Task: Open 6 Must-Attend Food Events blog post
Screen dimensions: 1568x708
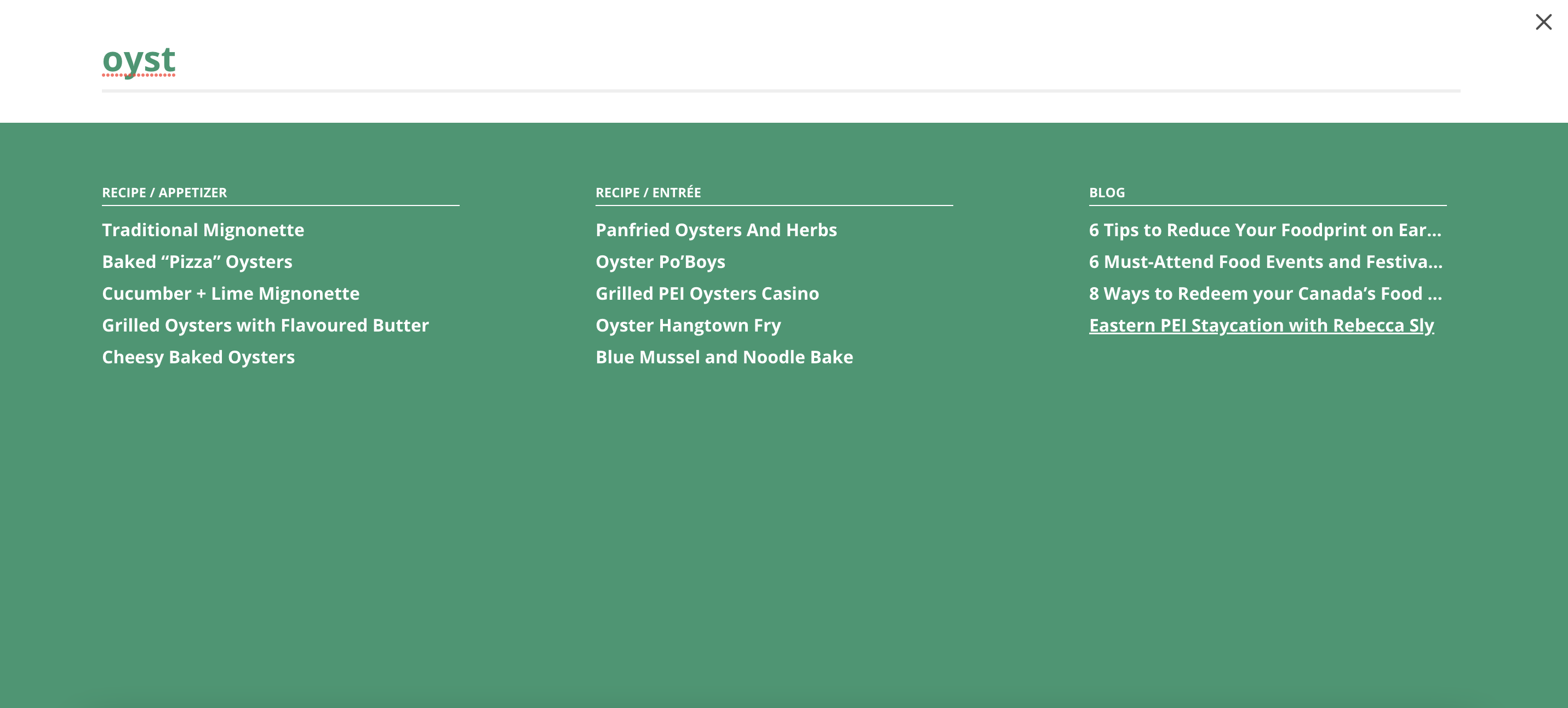Action: (1265, 262)
